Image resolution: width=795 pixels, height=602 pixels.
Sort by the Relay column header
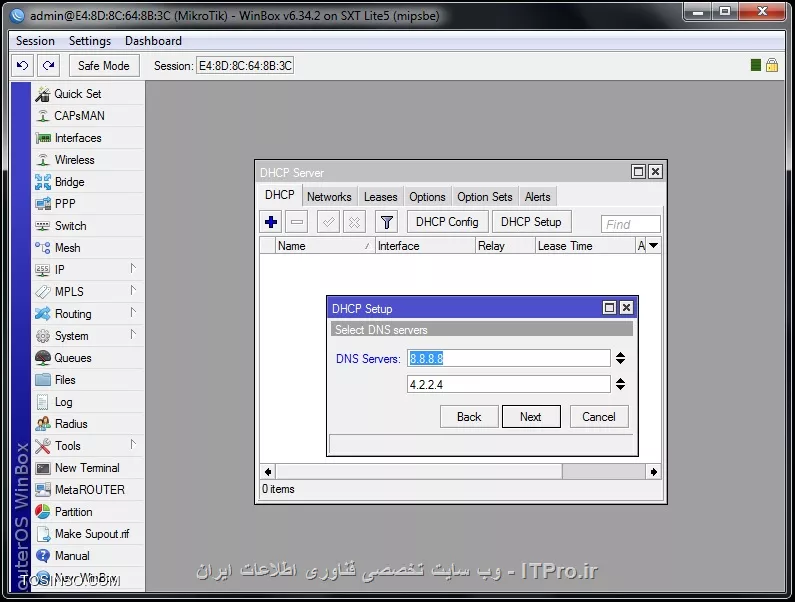tap(505, 245)
